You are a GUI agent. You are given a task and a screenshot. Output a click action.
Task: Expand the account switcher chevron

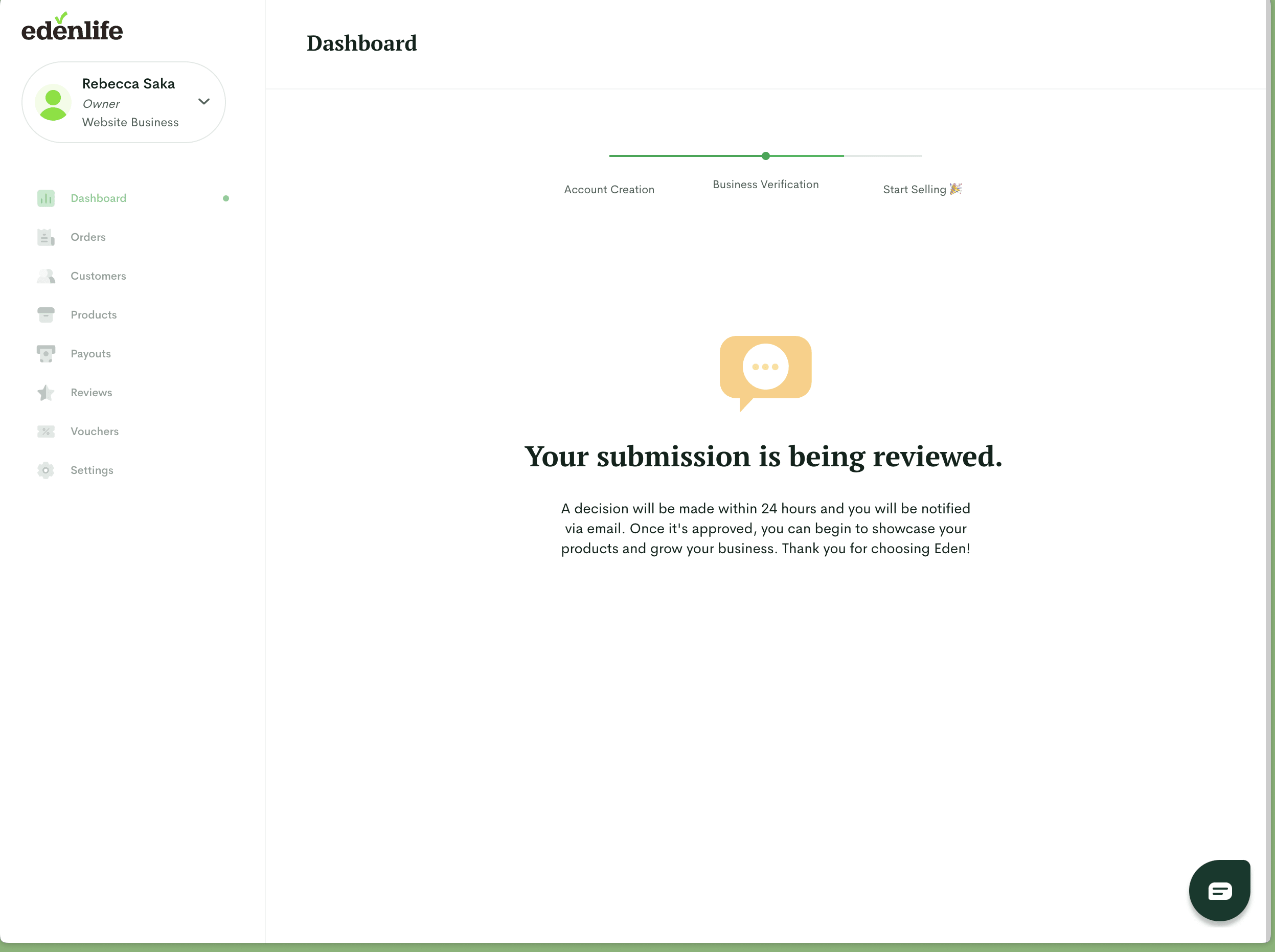point(204,101)
